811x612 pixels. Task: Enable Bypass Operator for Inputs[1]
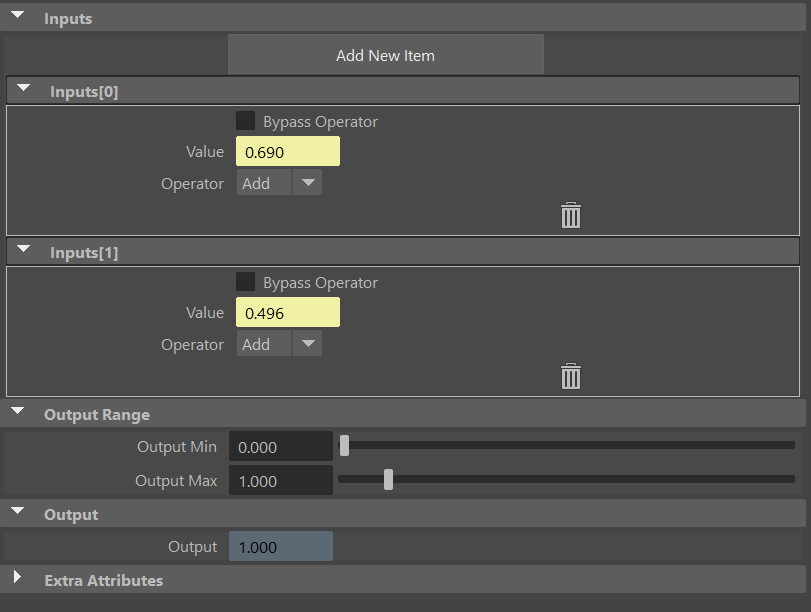(x=246, y=281)
